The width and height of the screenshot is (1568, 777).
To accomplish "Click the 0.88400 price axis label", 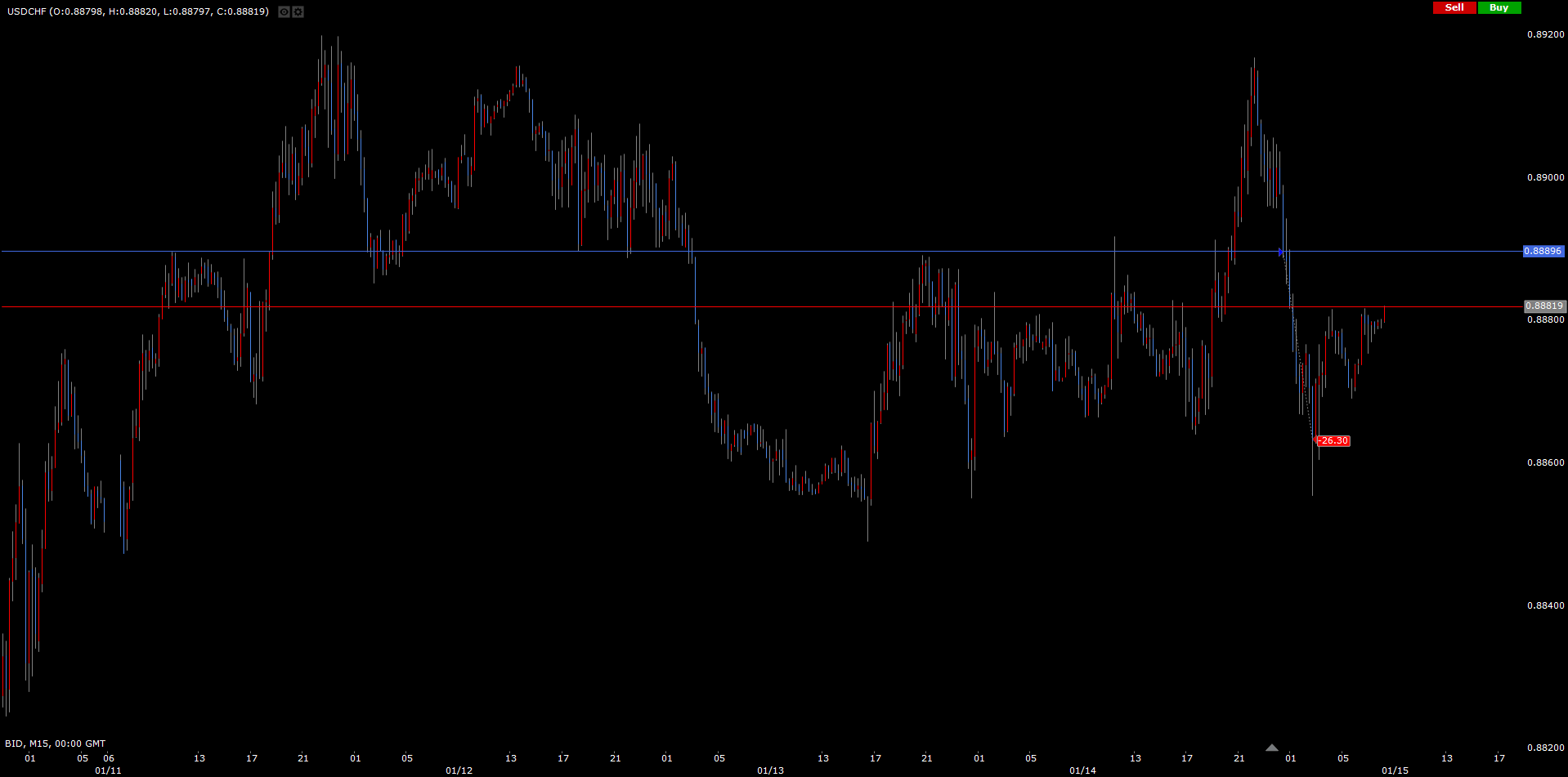I will point(1545,605).
